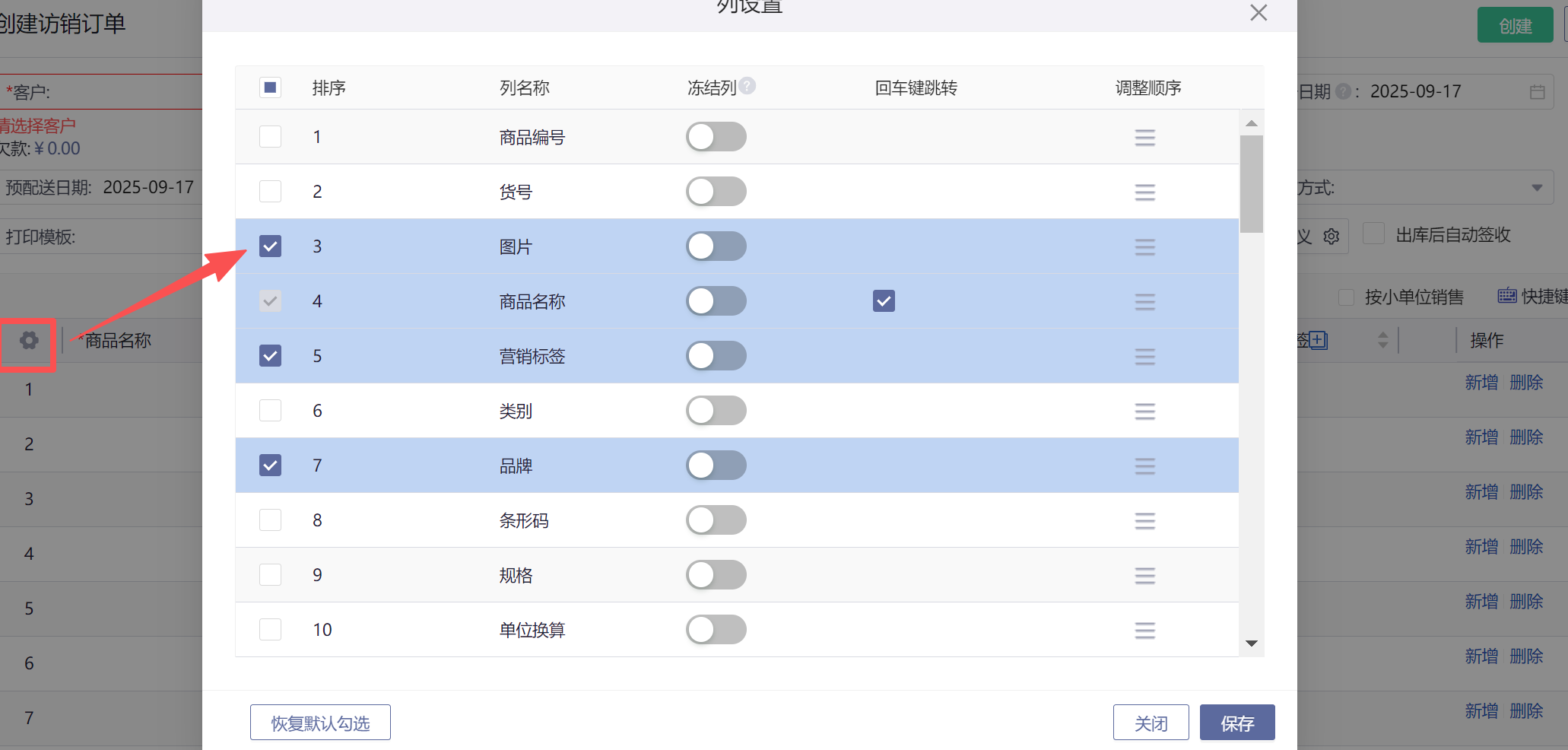Click 恢复默认勾选 to restore defaults
This screenshot has width=1568, height=750.
pos(320,723)
